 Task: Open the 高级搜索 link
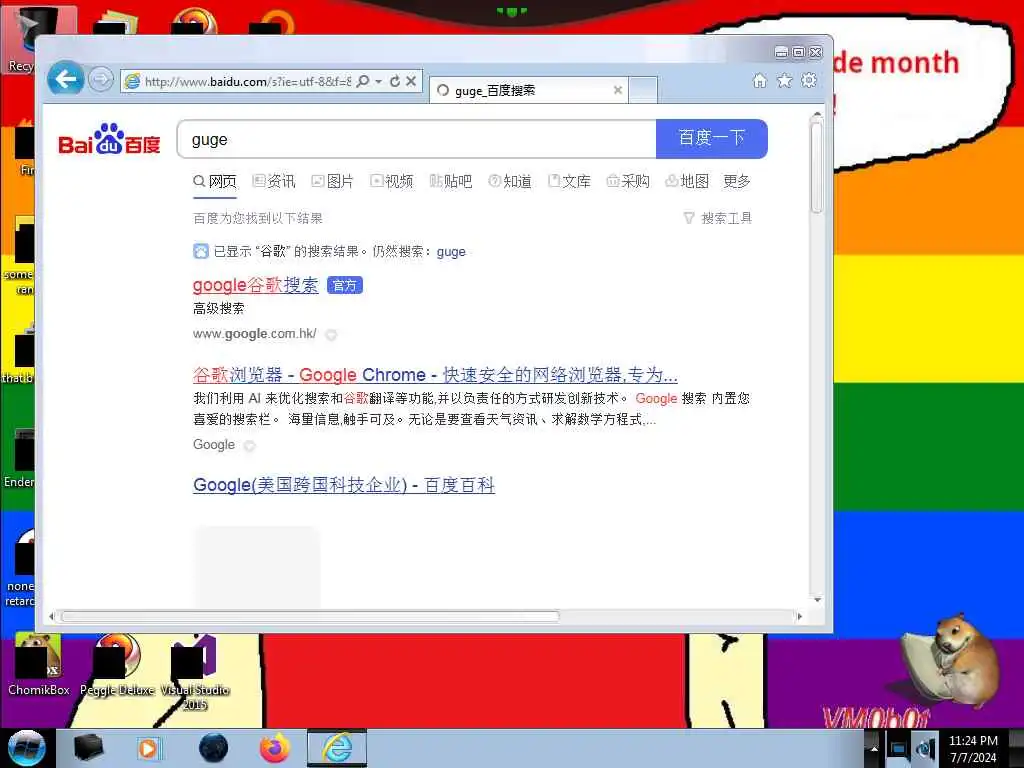click(x=218, y=308)
